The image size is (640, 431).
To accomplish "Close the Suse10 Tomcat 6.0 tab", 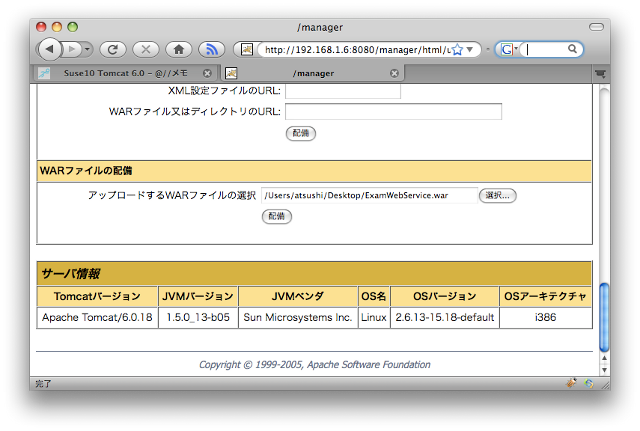I will tap(207, 73).
